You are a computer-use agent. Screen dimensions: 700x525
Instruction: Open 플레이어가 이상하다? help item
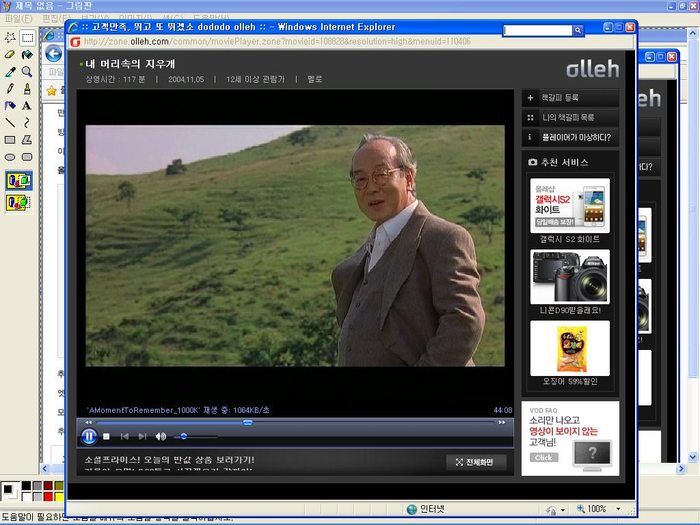[570, 137]
